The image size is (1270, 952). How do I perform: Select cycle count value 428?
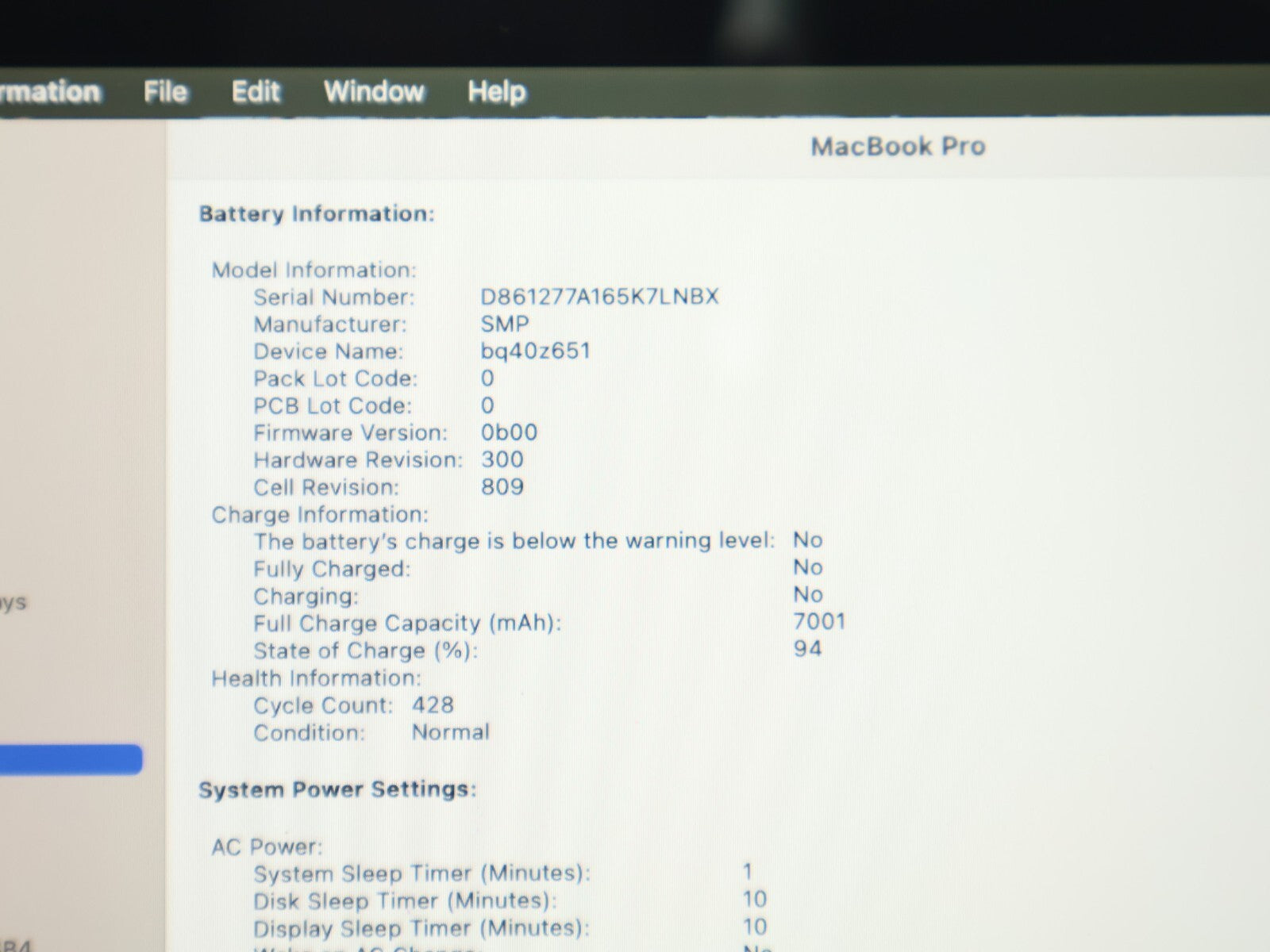click(x=433, y=704)
